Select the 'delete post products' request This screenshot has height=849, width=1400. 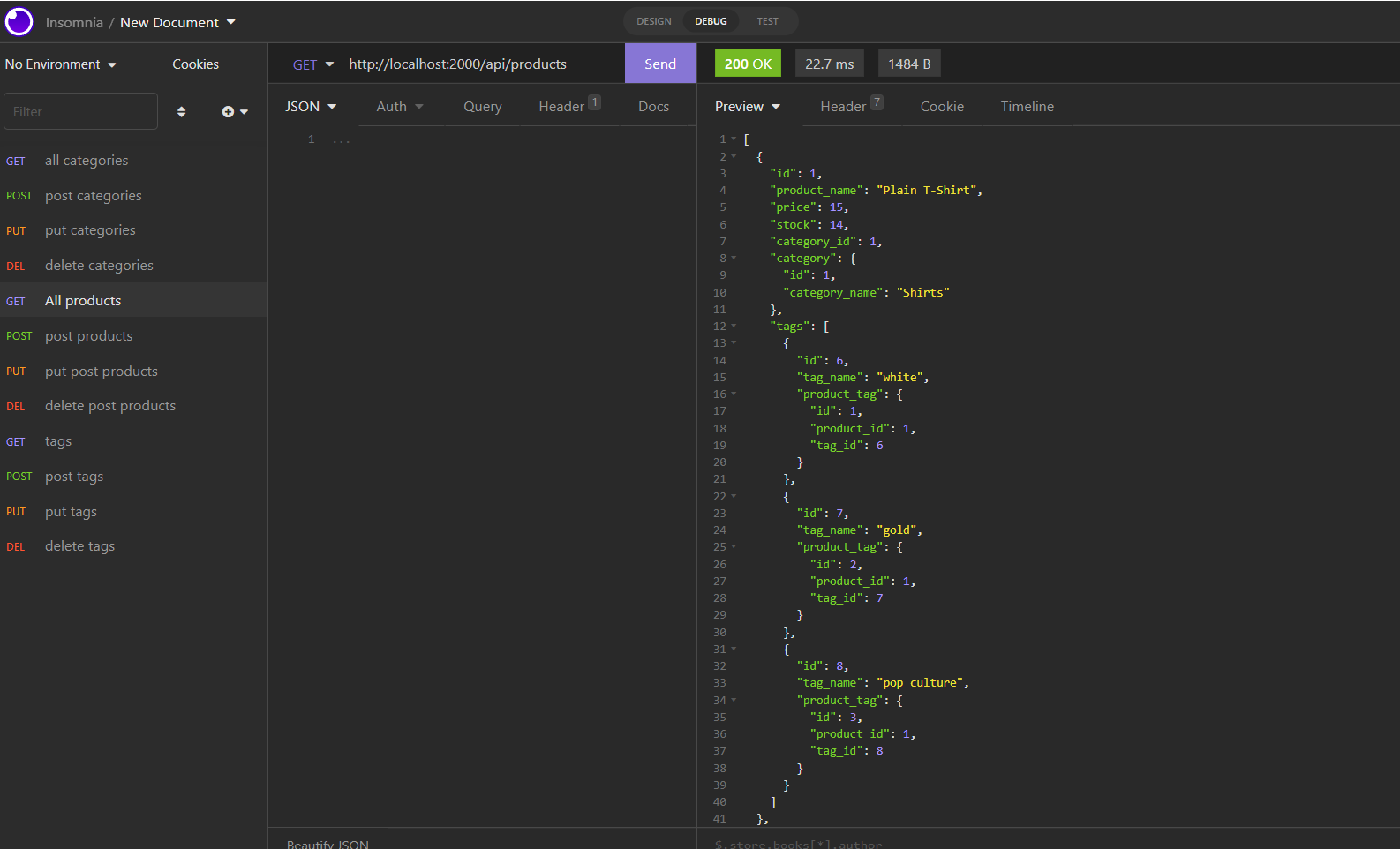[133, 406]
